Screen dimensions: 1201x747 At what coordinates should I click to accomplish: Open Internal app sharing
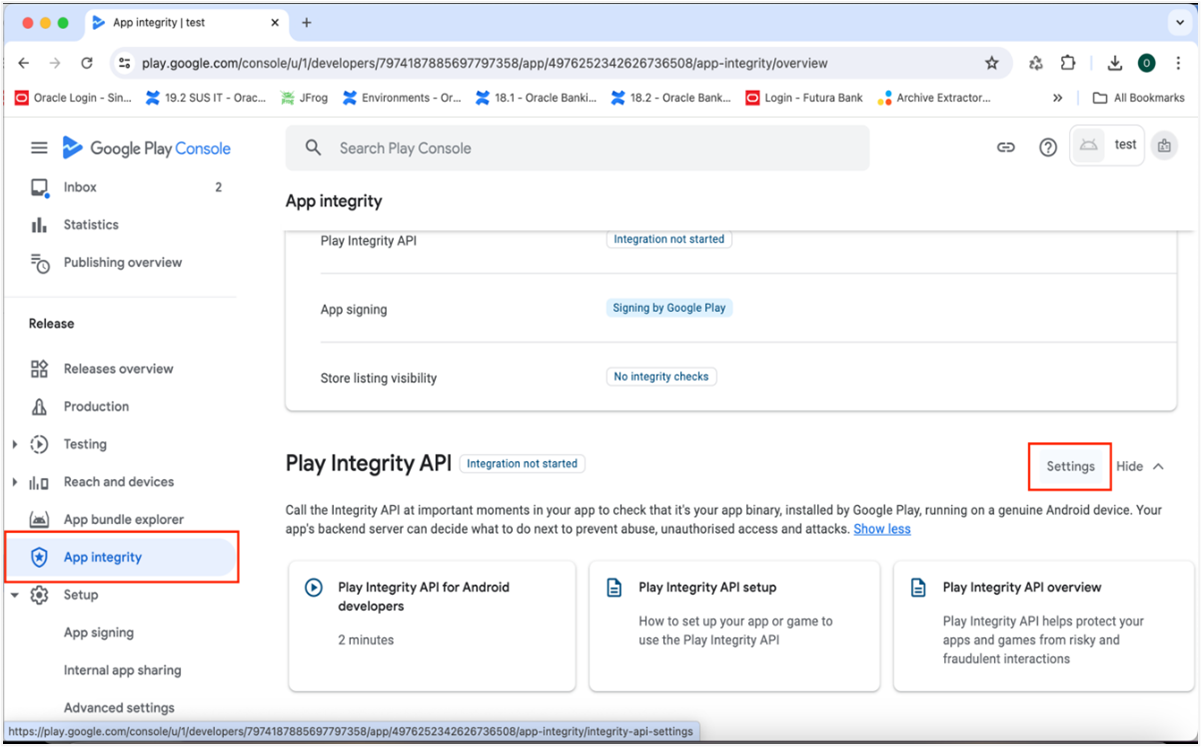click(122, 671)
